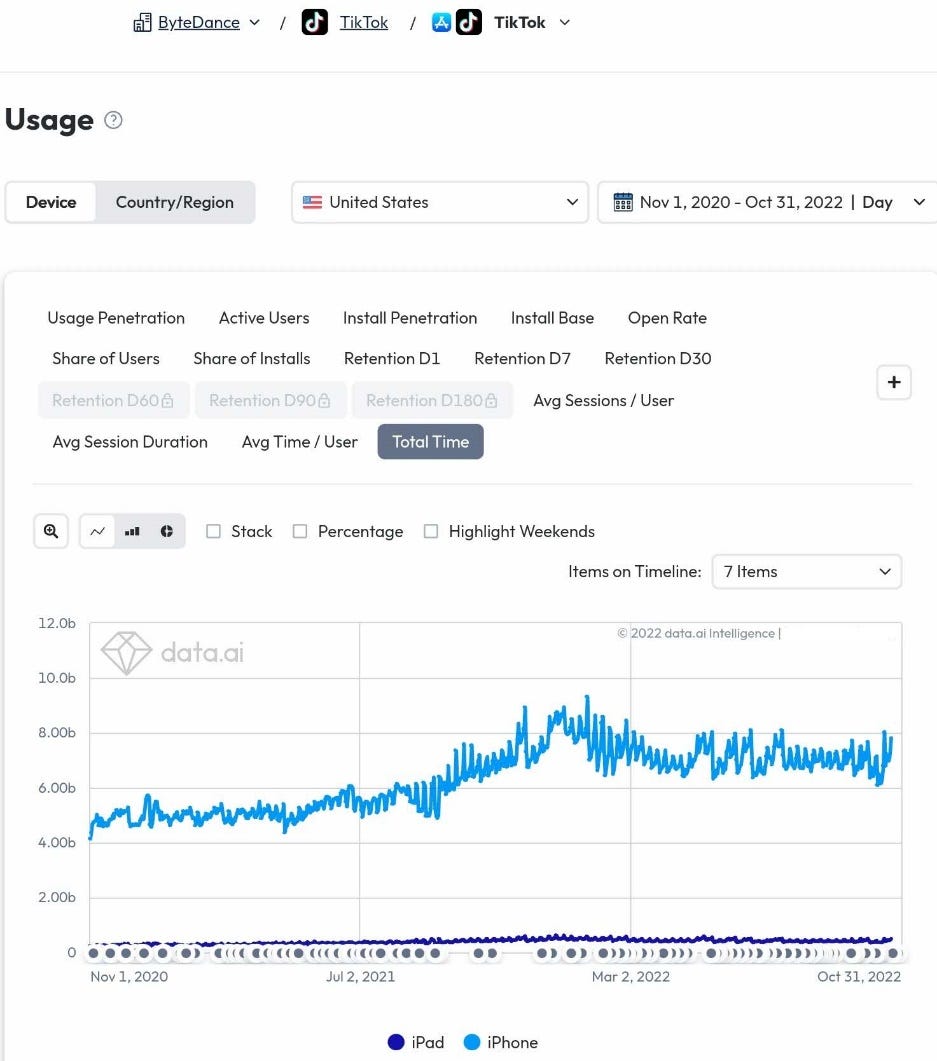The height and width of the screenshot is (1061, 937).
Task: Open the TikTok publisher link
Action: point(364,22)
